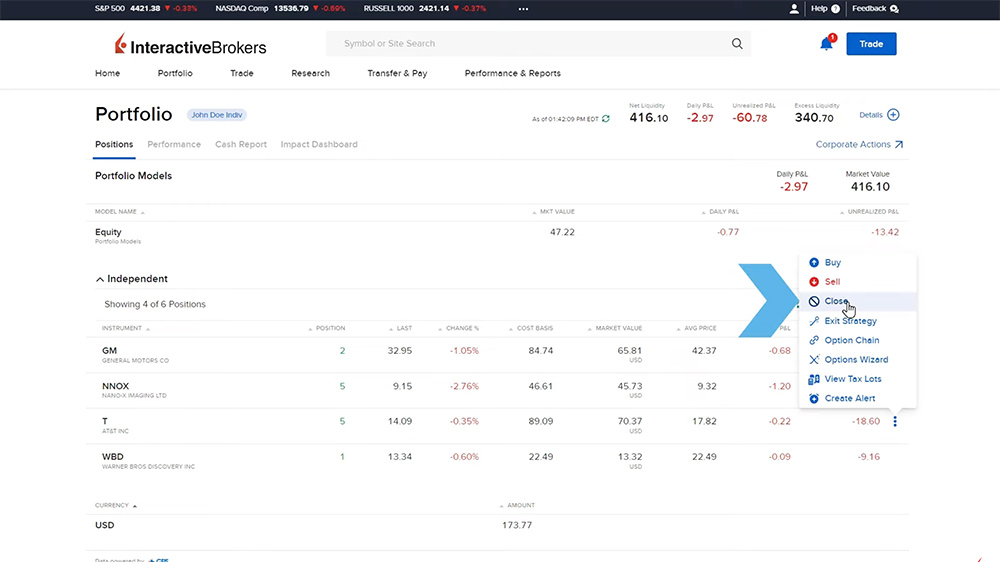Open Feedback chat icon
Viewport: 1000px width, 562px height.
894,9
